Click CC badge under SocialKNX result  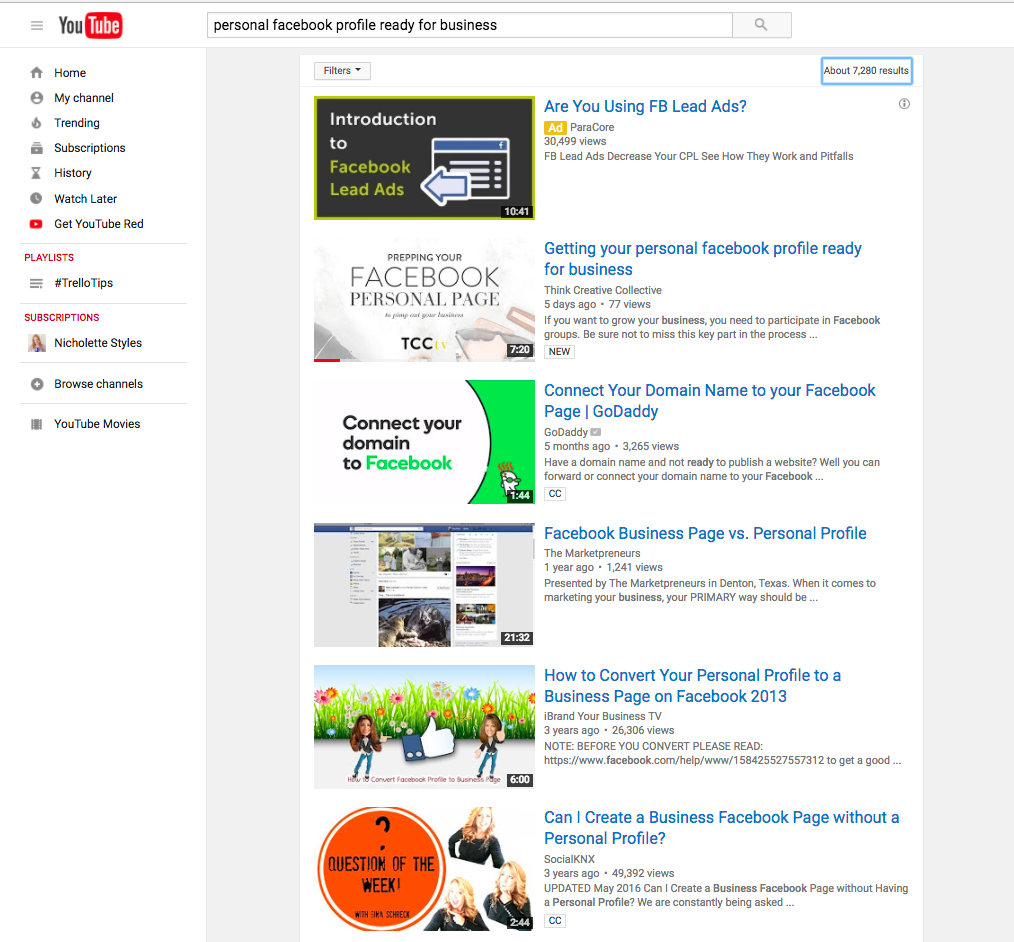(555, 921)
